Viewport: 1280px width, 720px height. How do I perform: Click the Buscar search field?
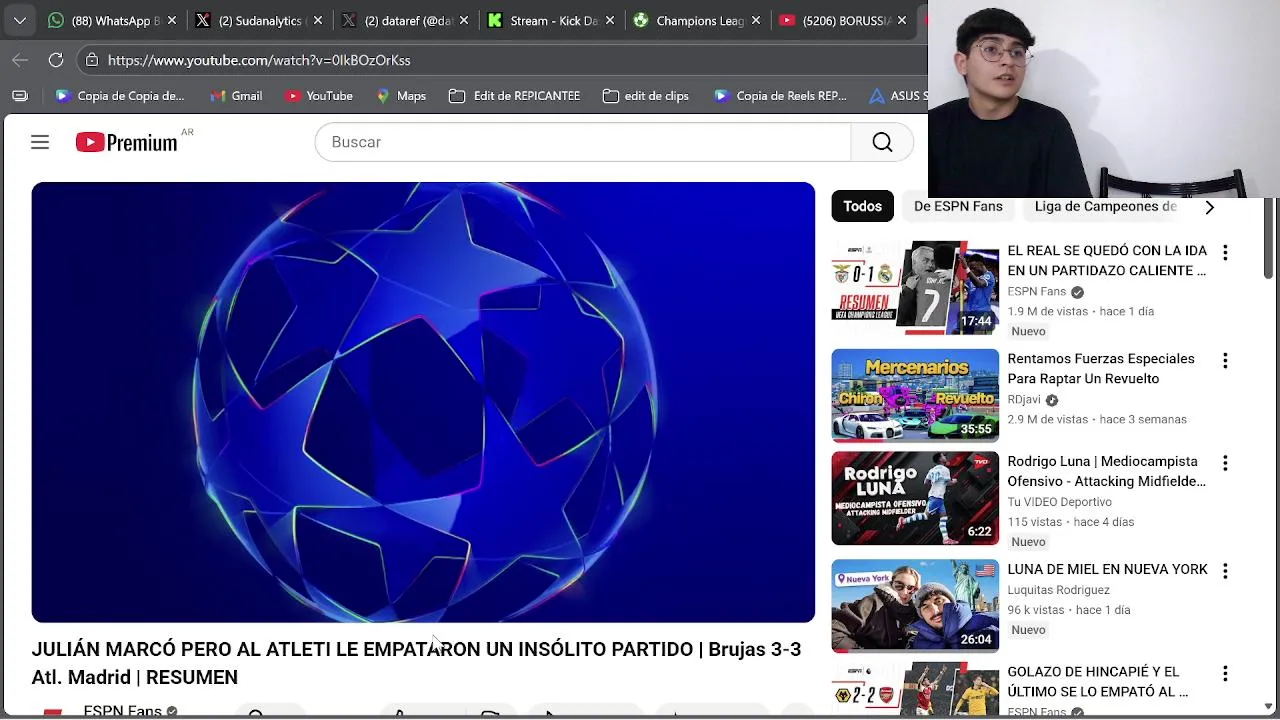(x=583, y=142)
